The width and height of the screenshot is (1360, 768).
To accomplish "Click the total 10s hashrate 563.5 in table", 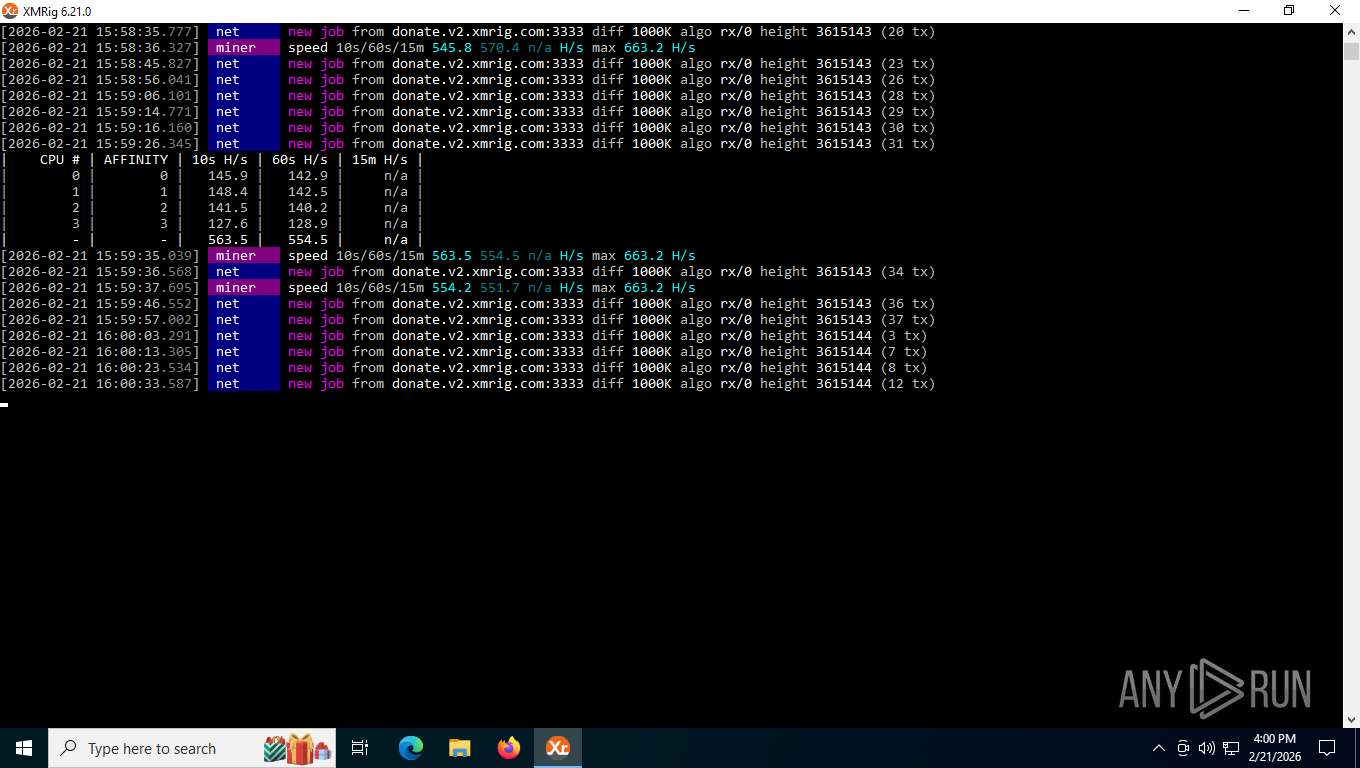I will (x=228, y=240).
